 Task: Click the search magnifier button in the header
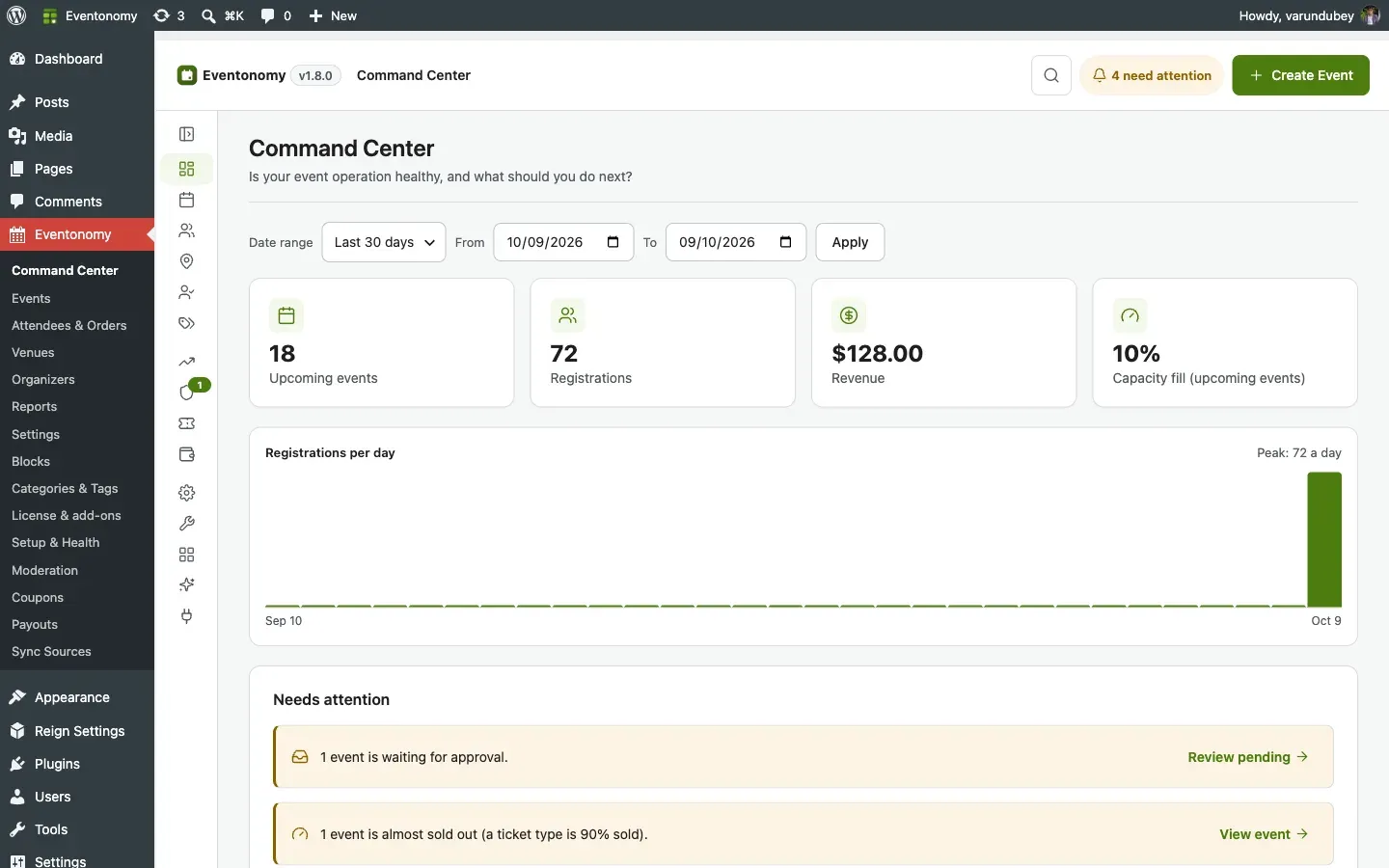[x=1051, y=75]
